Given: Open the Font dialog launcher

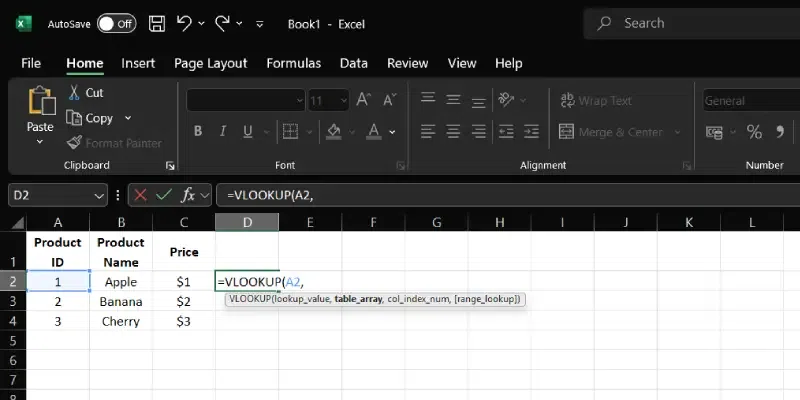Looking at the screenshot, I should tap(401, 165).
